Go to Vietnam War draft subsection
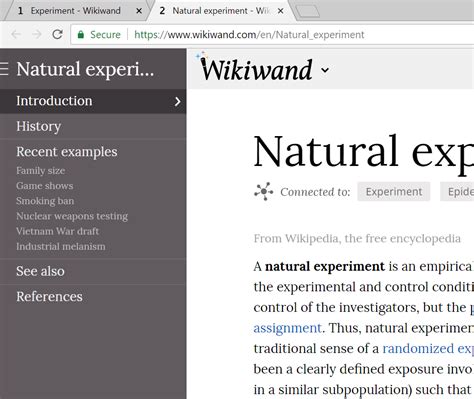474x399 pixels. click(x=58, y=231)
